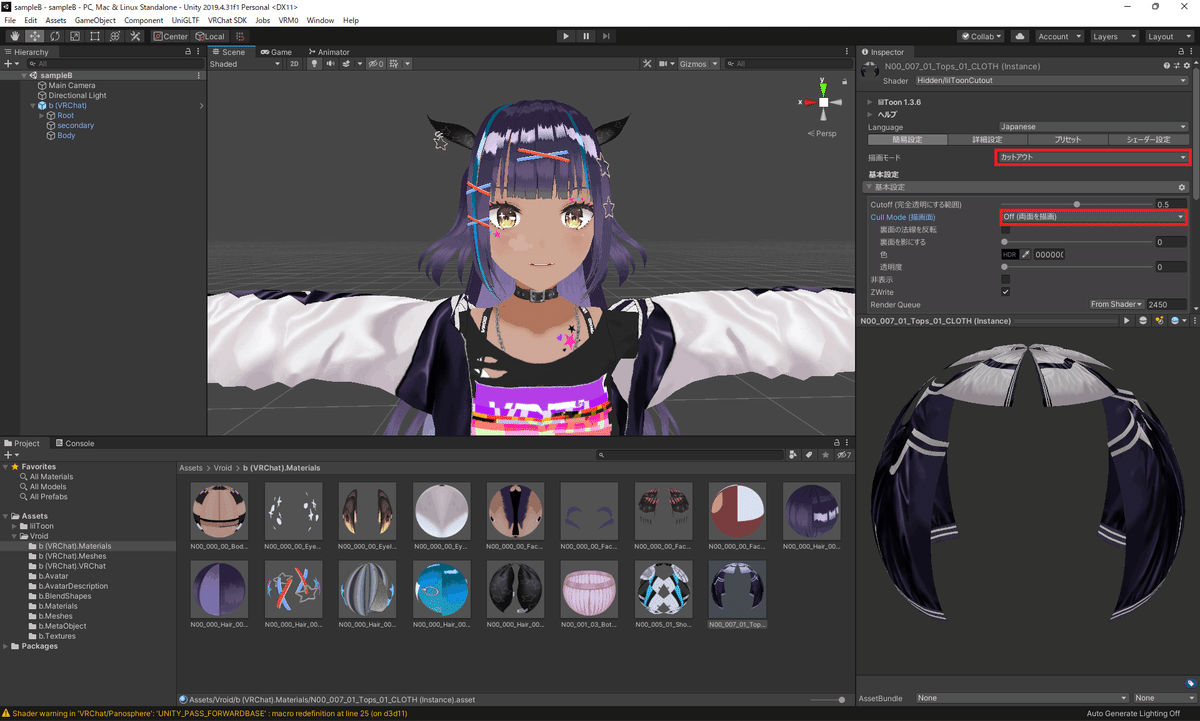1200x721 pixels.
Task: Switch preview shape with the sphere icon
Action: [x=1143, y=321]
